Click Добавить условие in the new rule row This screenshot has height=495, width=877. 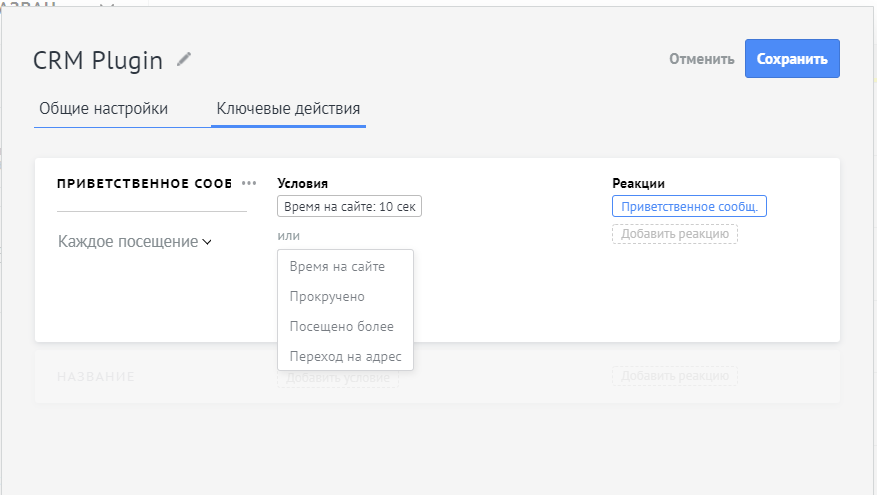[x=337, y=378]
